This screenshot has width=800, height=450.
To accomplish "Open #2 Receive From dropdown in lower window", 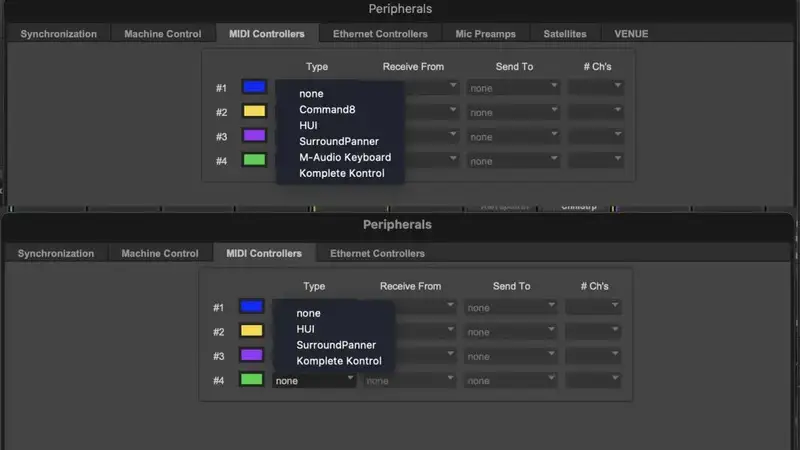I will pyautogui.click(x=426, y=332).
